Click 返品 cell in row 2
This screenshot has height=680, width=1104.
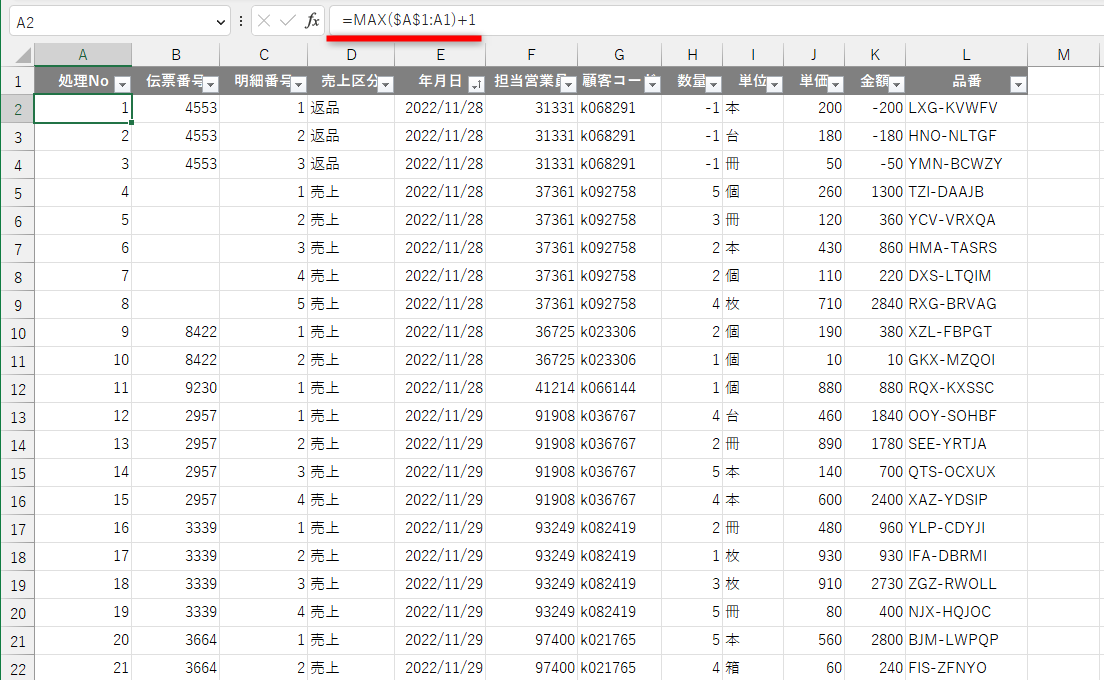[351, 108]
